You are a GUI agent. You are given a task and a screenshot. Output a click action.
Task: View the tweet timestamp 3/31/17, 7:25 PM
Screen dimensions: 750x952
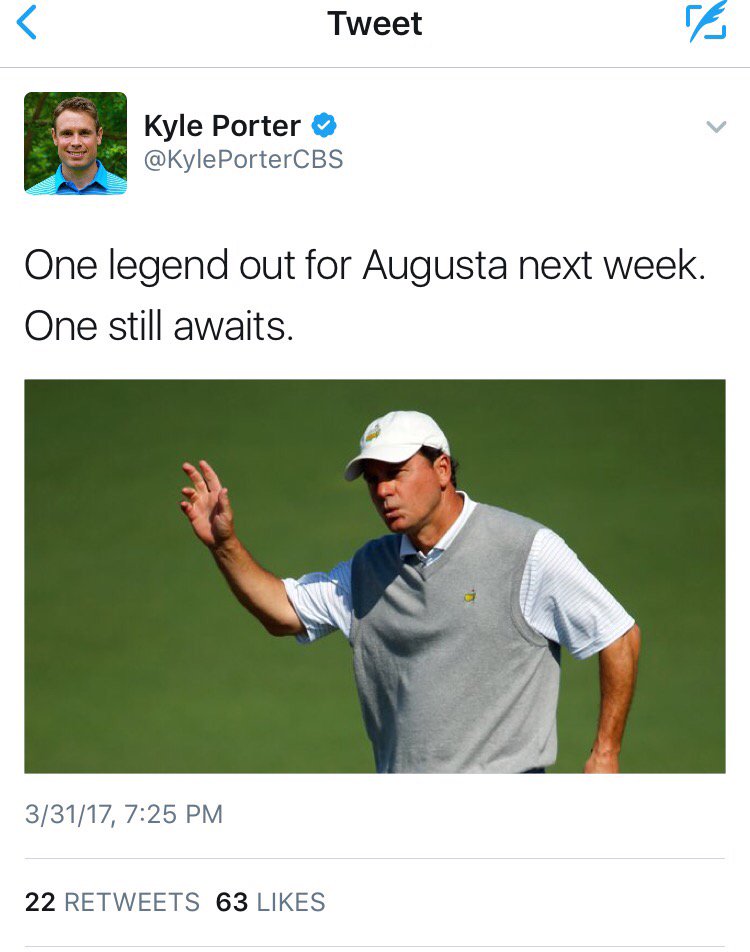[x=124, y=814]
